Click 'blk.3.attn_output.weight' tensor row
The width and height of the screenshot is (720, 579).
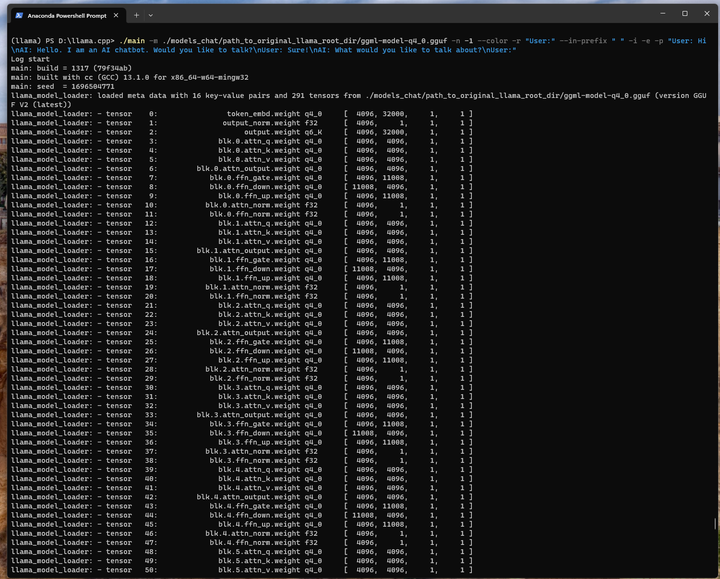click(x=242, y=415)
